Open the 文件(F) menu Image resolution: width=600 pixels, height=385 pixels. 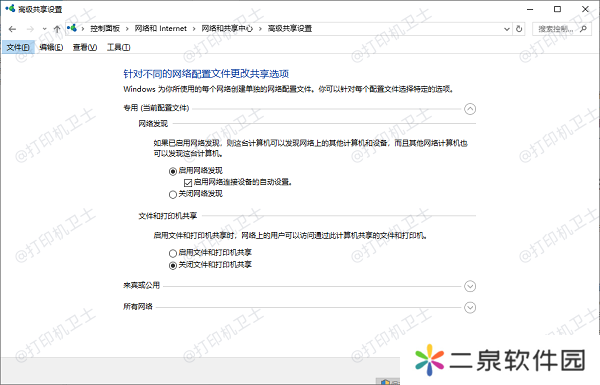[x=18, y=47]
